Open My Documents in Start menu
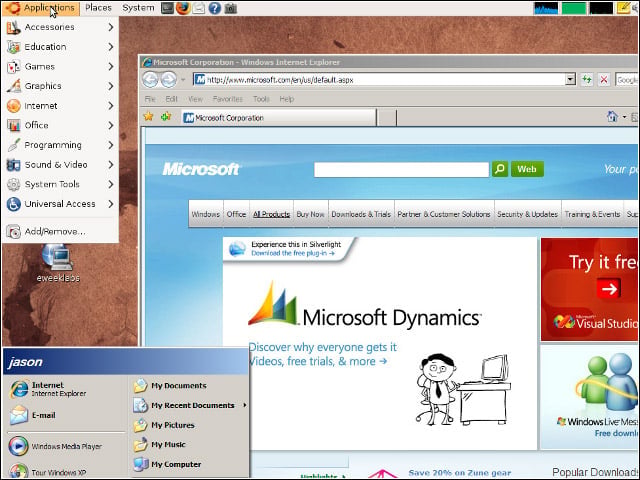 170,386
